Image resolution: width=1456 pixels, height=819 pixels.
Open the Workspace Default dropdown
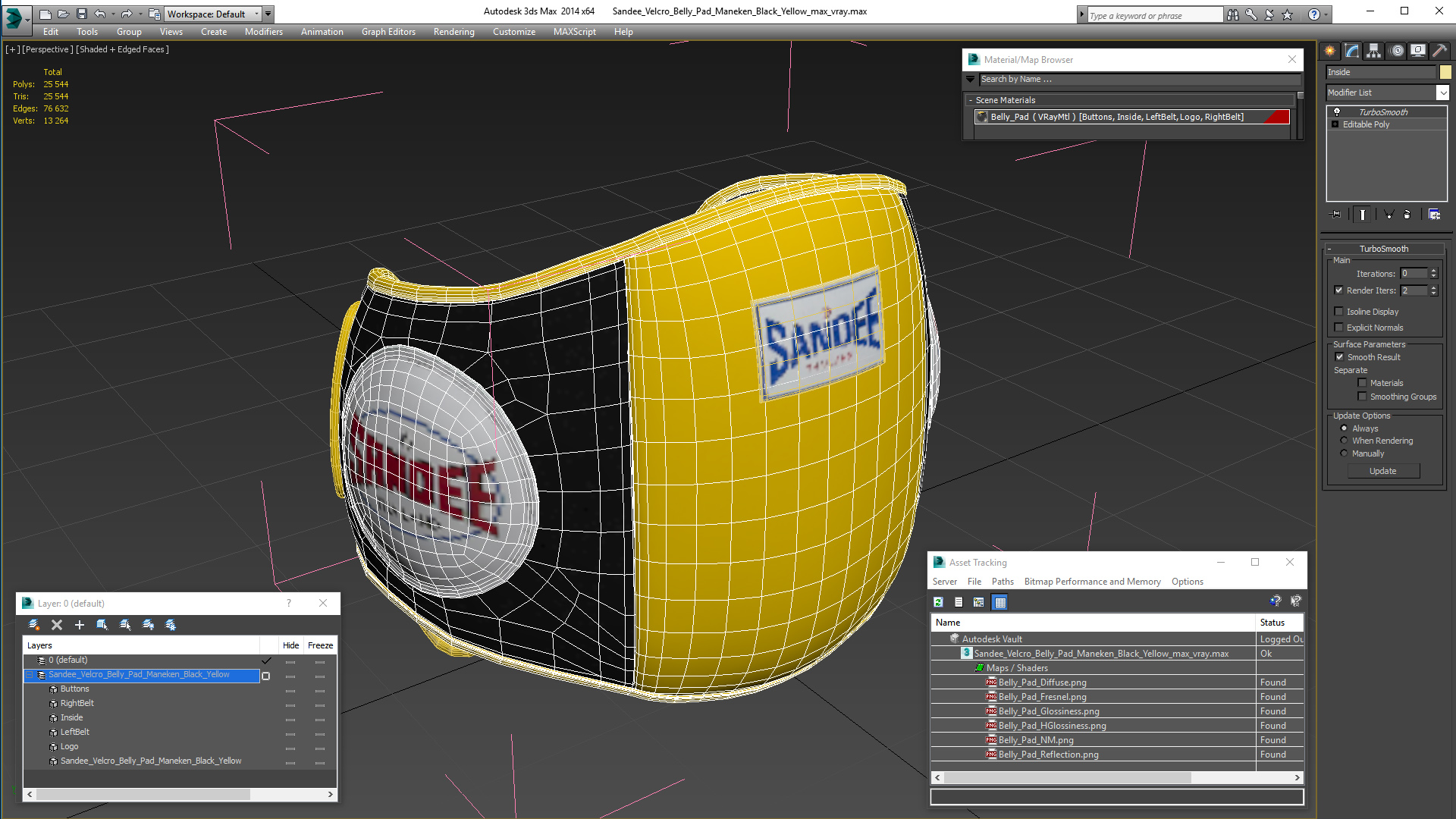[x=257, y=14]
